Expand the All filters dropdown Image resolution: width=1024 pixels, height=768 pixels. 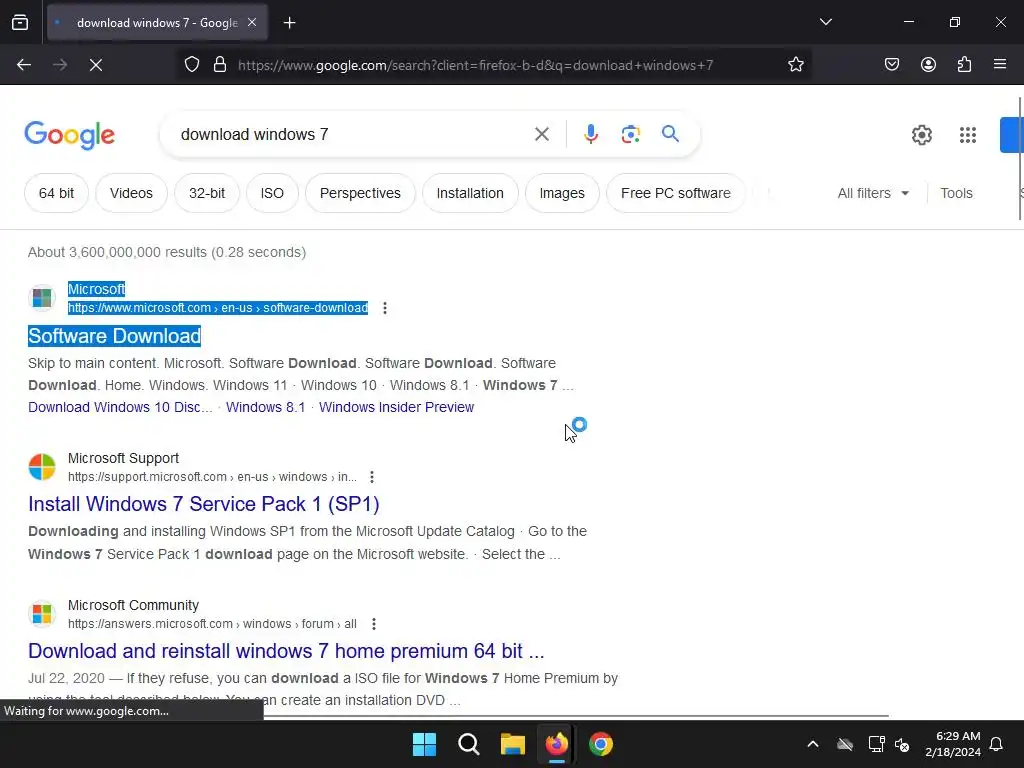point(873,193)
